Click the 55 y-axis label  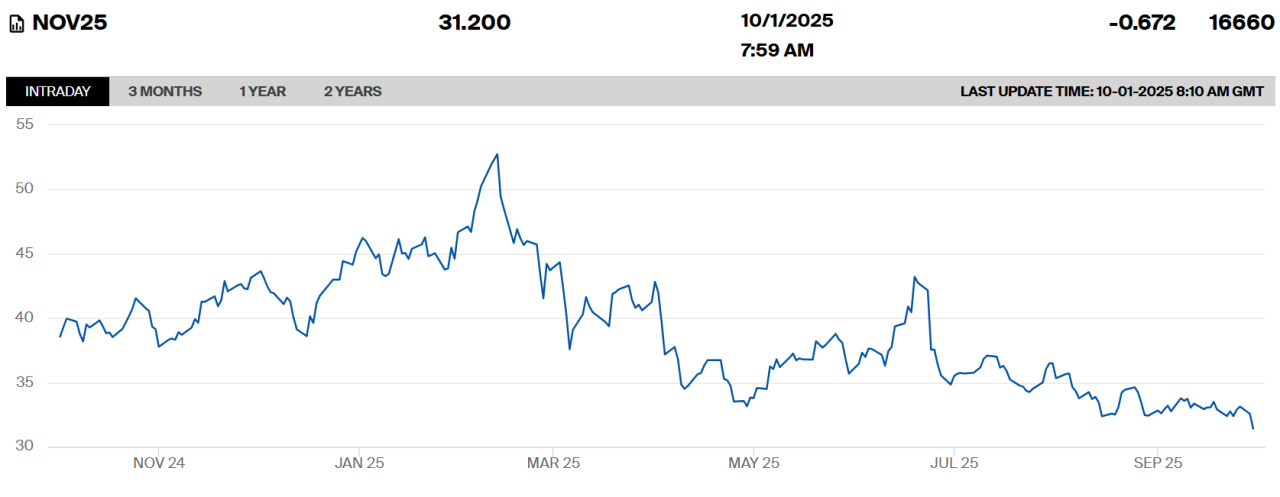click(25, 124)
